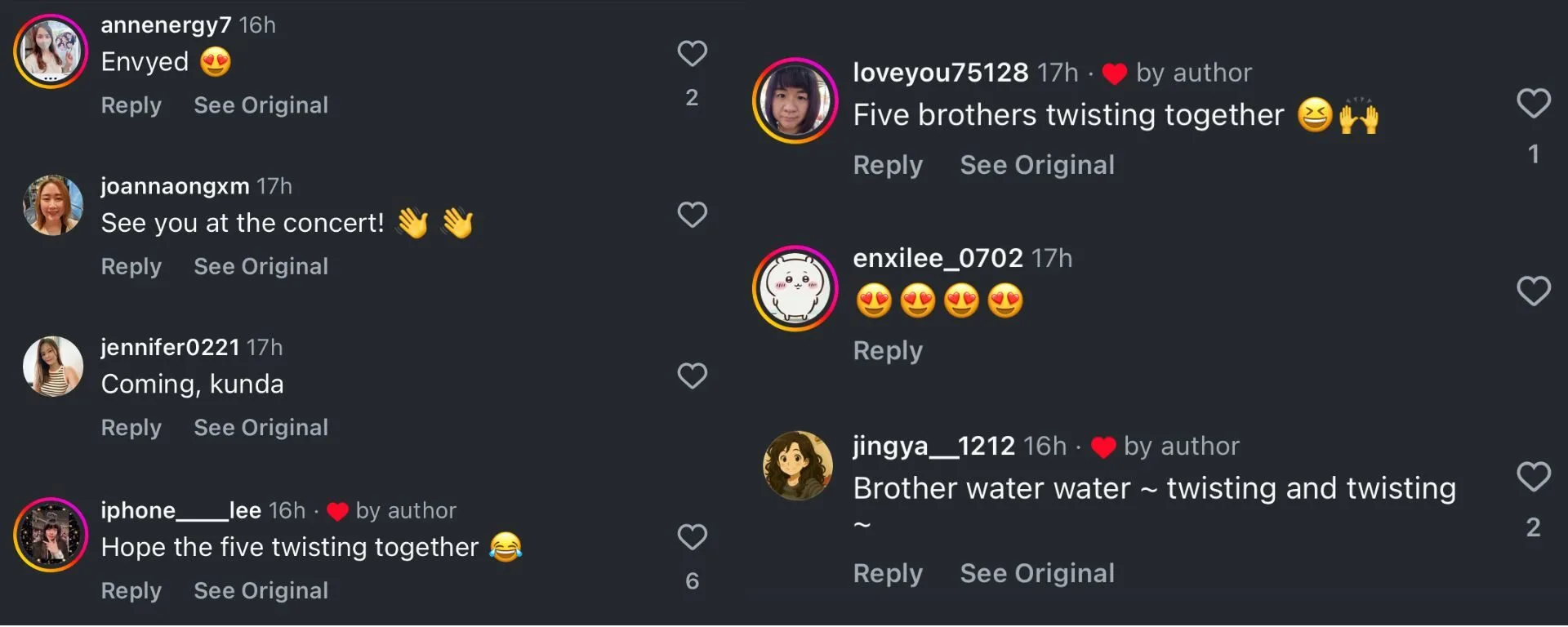Heart the comment by iphone_____lee
This screenshot has width=1568, height=627.
pyautogui.click(x=692, y=536)
